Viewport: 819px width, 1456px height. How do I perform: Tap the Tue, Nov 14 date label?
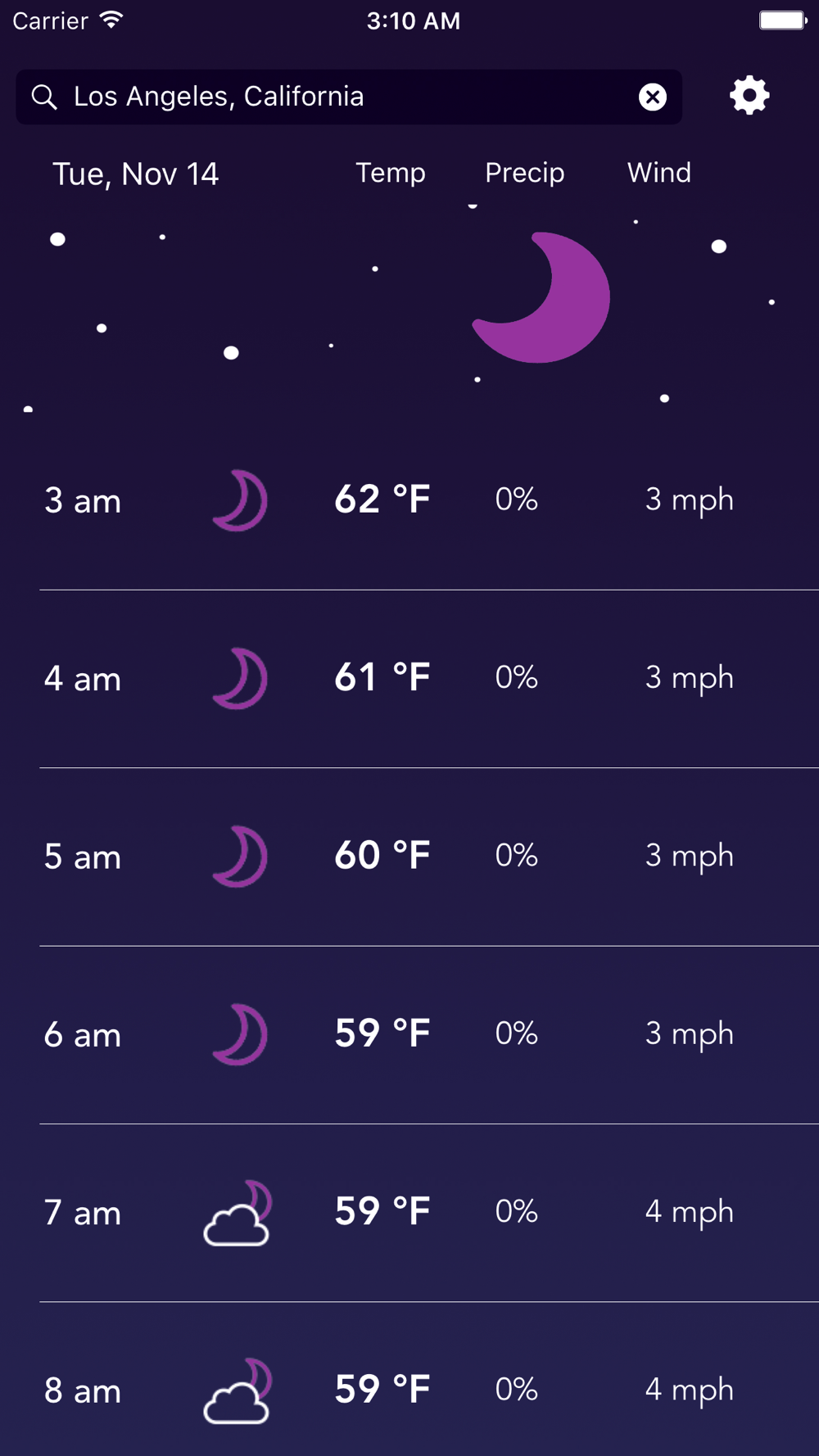coord(135,174)
